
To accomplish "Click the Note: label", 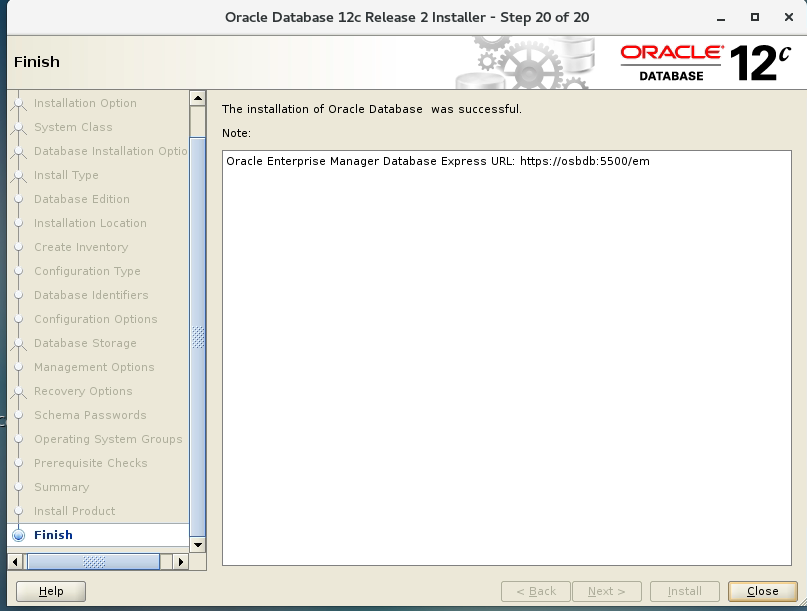I will click(x=236, y=133).
